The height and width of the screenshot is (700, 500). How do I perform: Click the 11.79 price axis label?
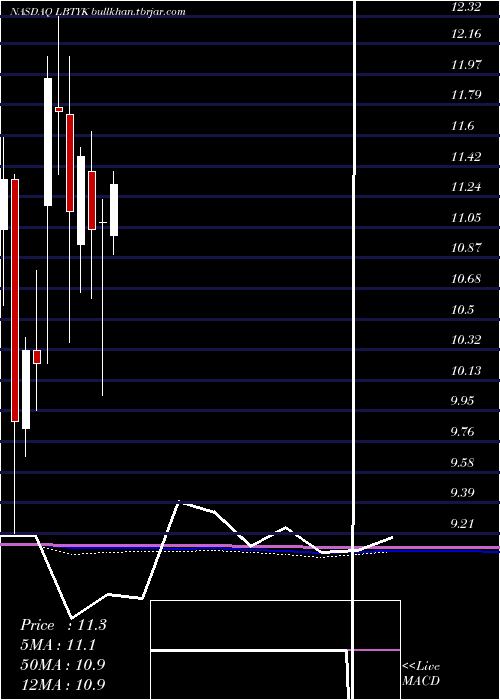click(x=466, y=95)
